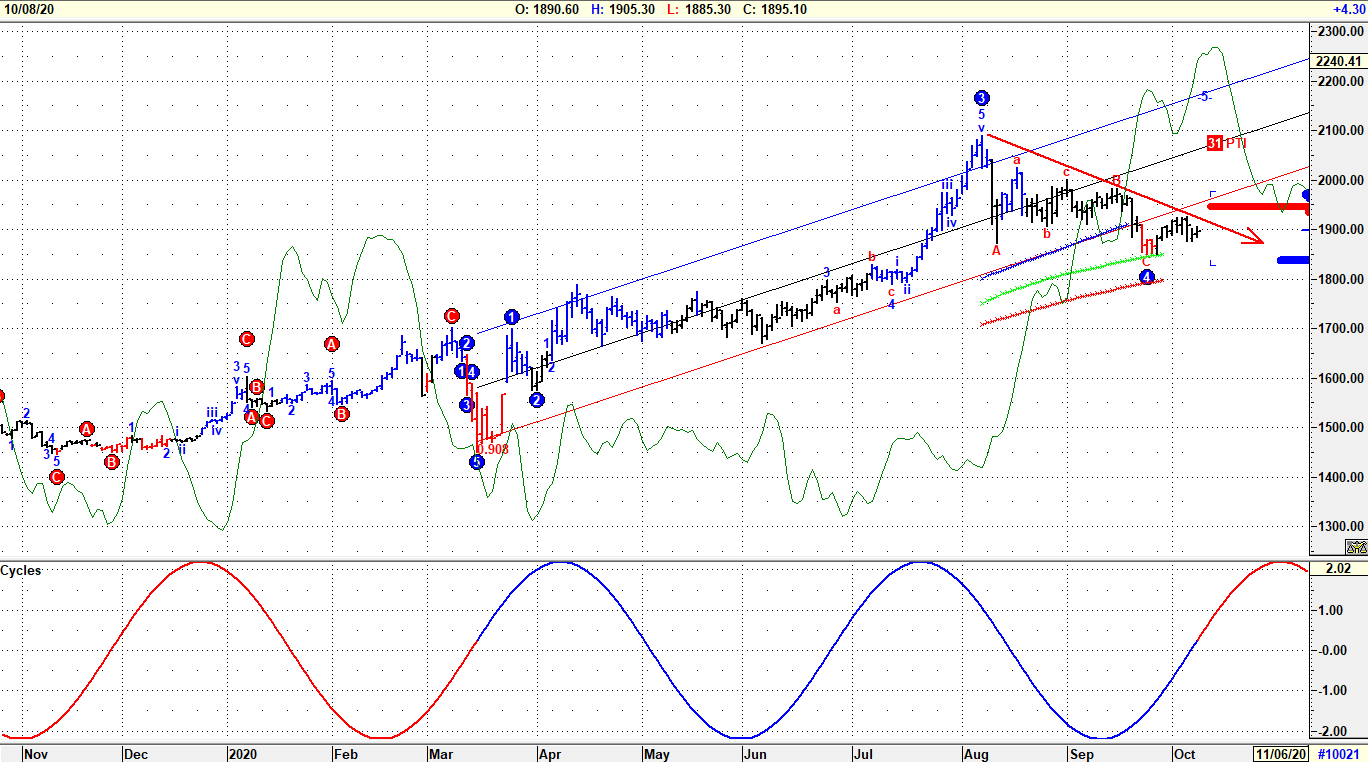Click the 2240.41 price label on axis
The height and width of the screenshot is (762, 1368).
click(1338, 61)
